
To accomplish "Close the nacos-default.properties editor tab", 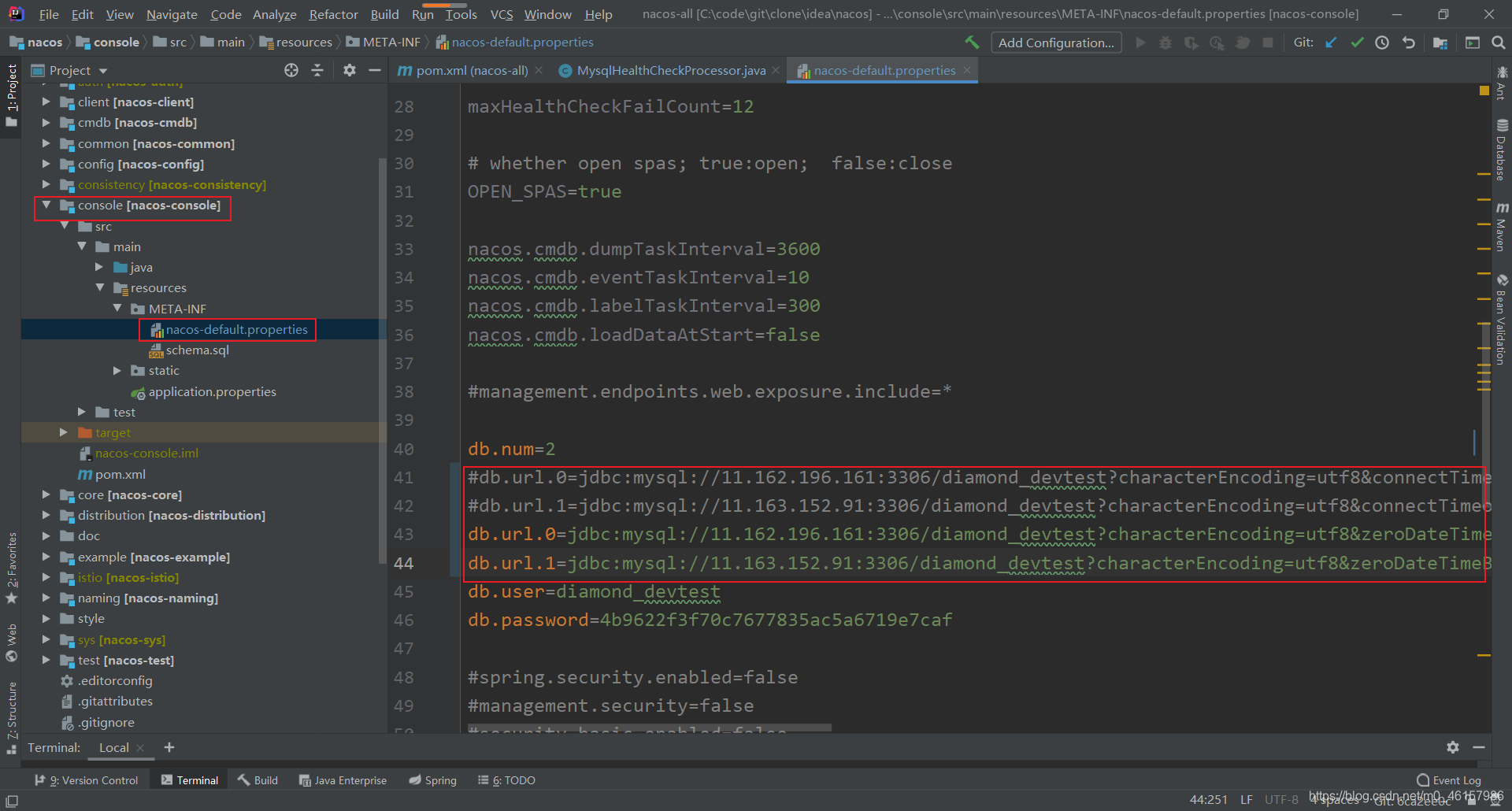I will coord(967,70).
